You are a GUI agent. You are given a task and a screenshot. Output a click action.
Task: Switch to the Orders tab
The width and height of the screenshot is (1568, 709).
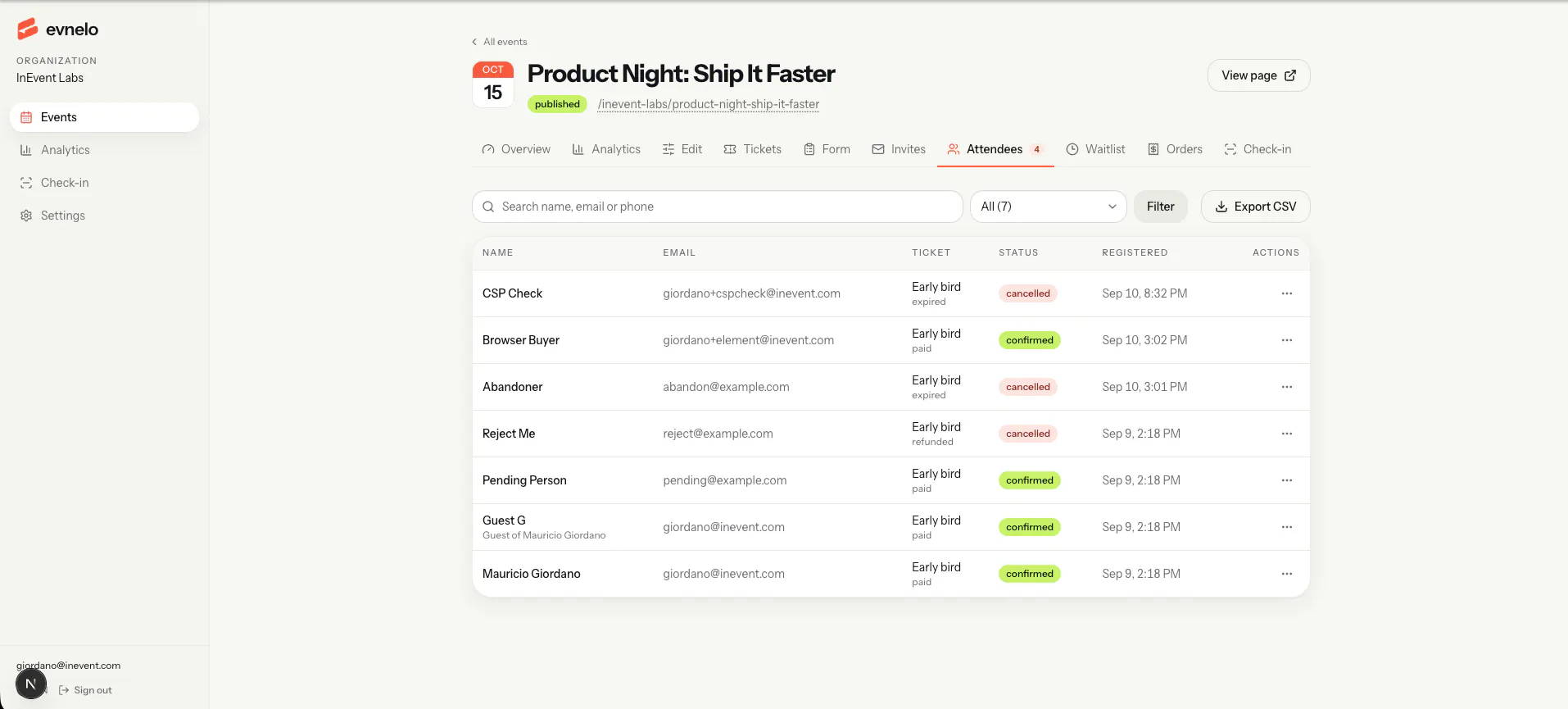[x=1175, y=149]
